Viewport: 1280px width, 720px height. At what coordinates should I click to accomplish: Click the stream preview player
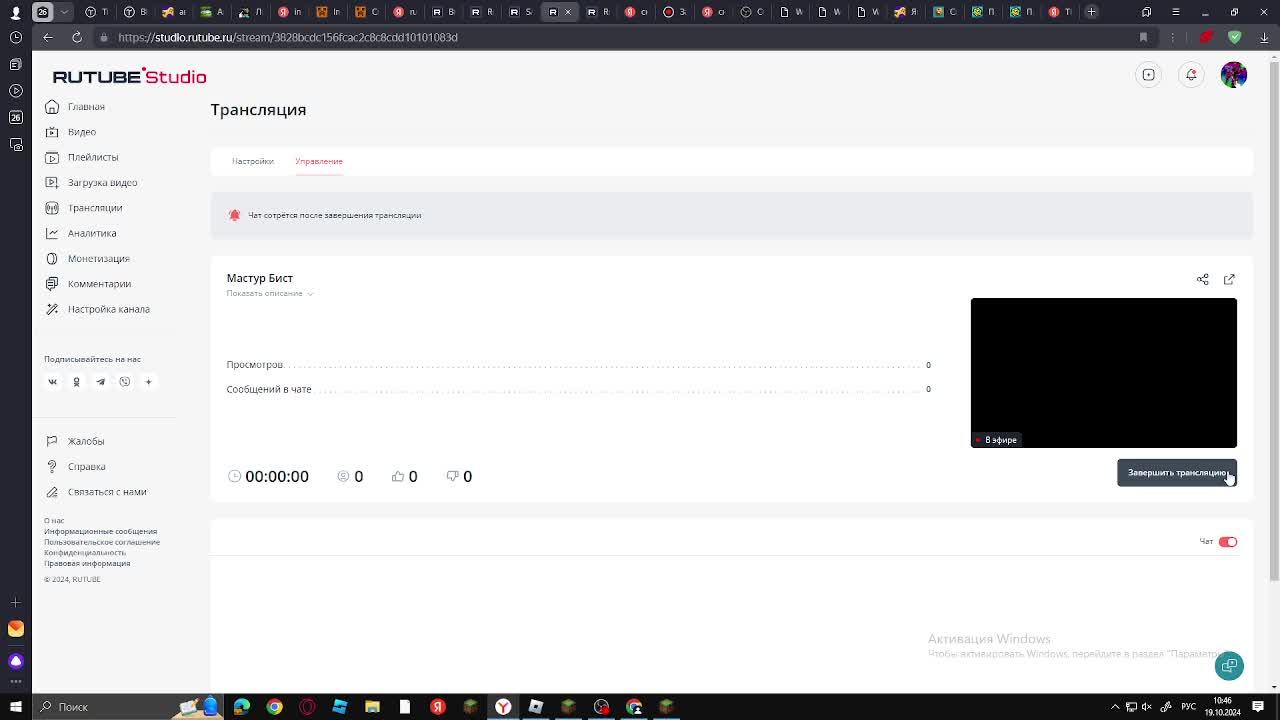pyautogui.click(x=1104, y=372)
